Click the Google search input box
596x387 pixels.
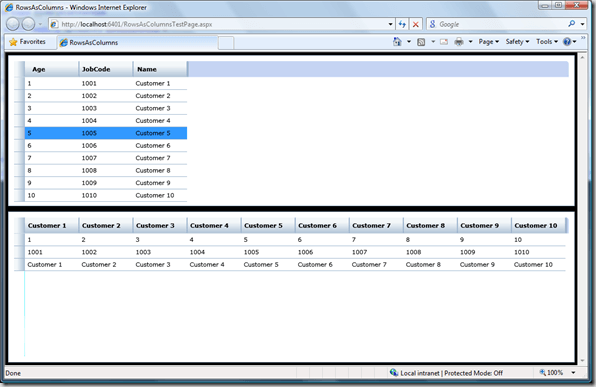[501, 24]
